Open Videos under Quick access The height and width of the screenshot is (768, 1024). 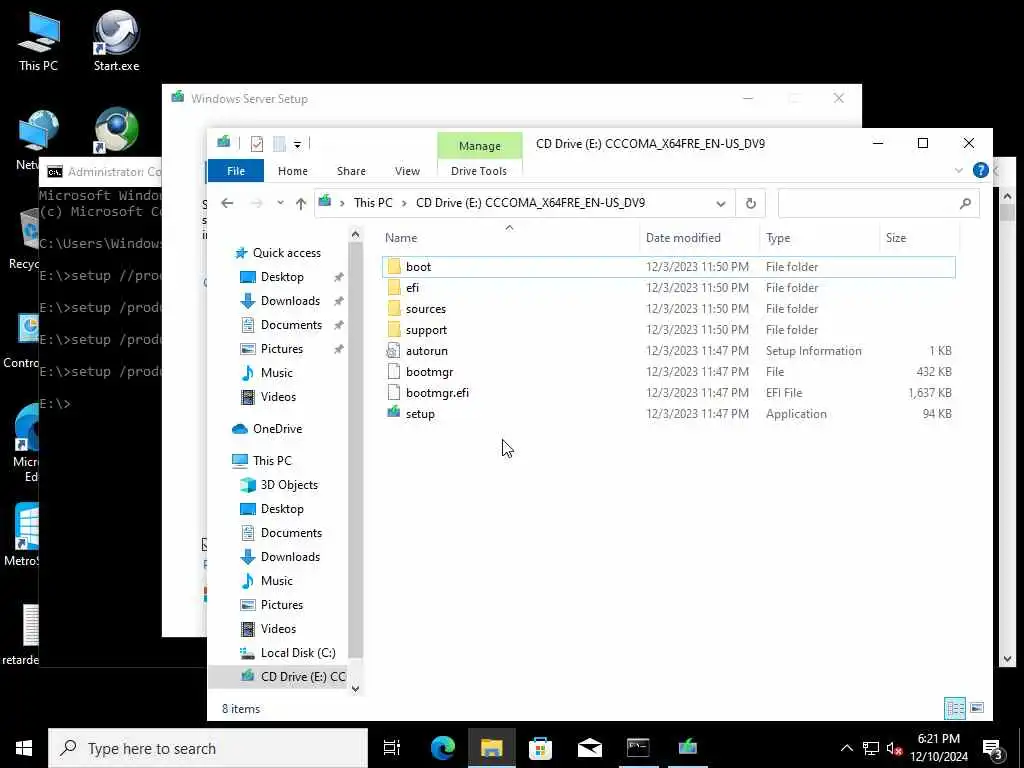278,397
